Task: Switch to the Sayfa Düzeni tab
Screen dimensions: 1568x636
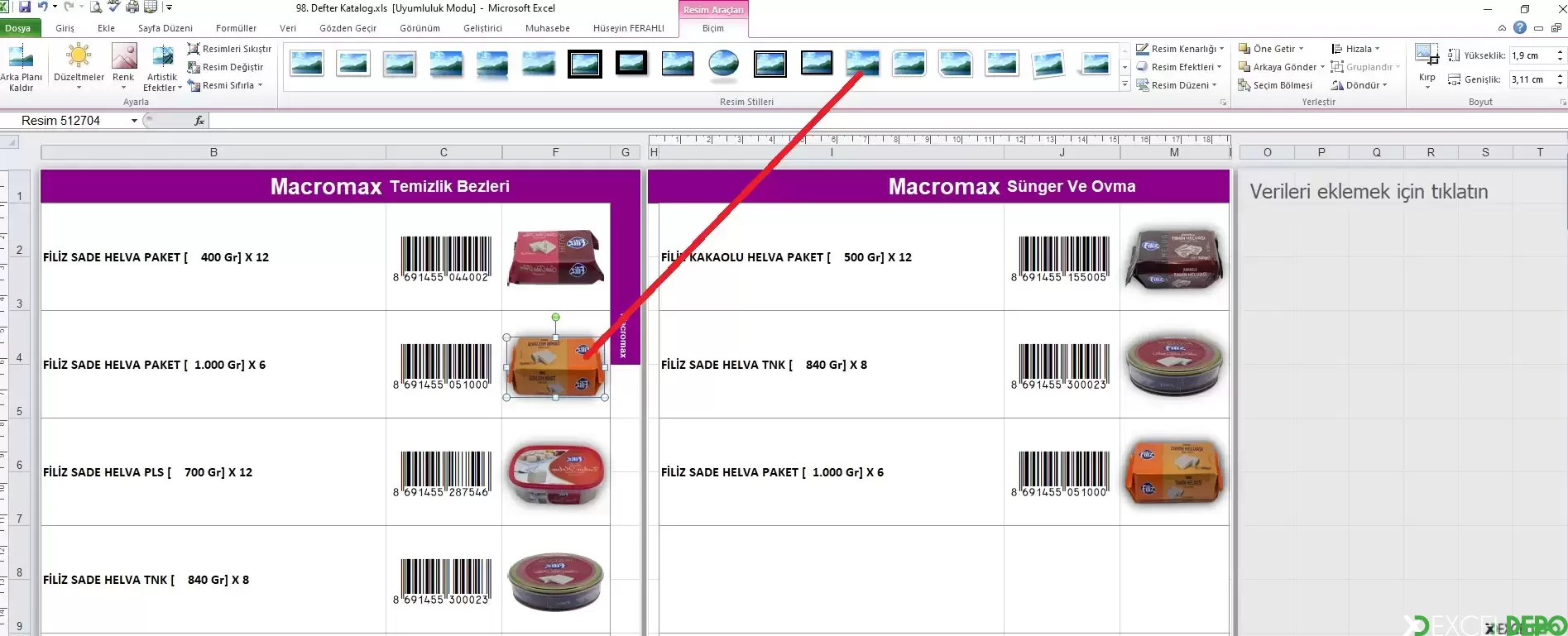Action: [x=165, y=28]
